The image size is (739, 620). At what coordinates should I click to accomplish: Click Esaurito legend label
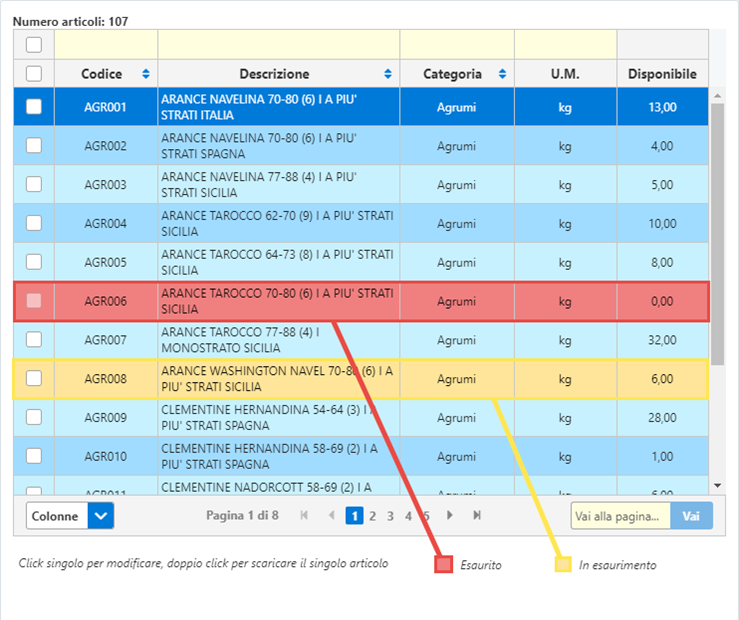click(x=481, y=565)
